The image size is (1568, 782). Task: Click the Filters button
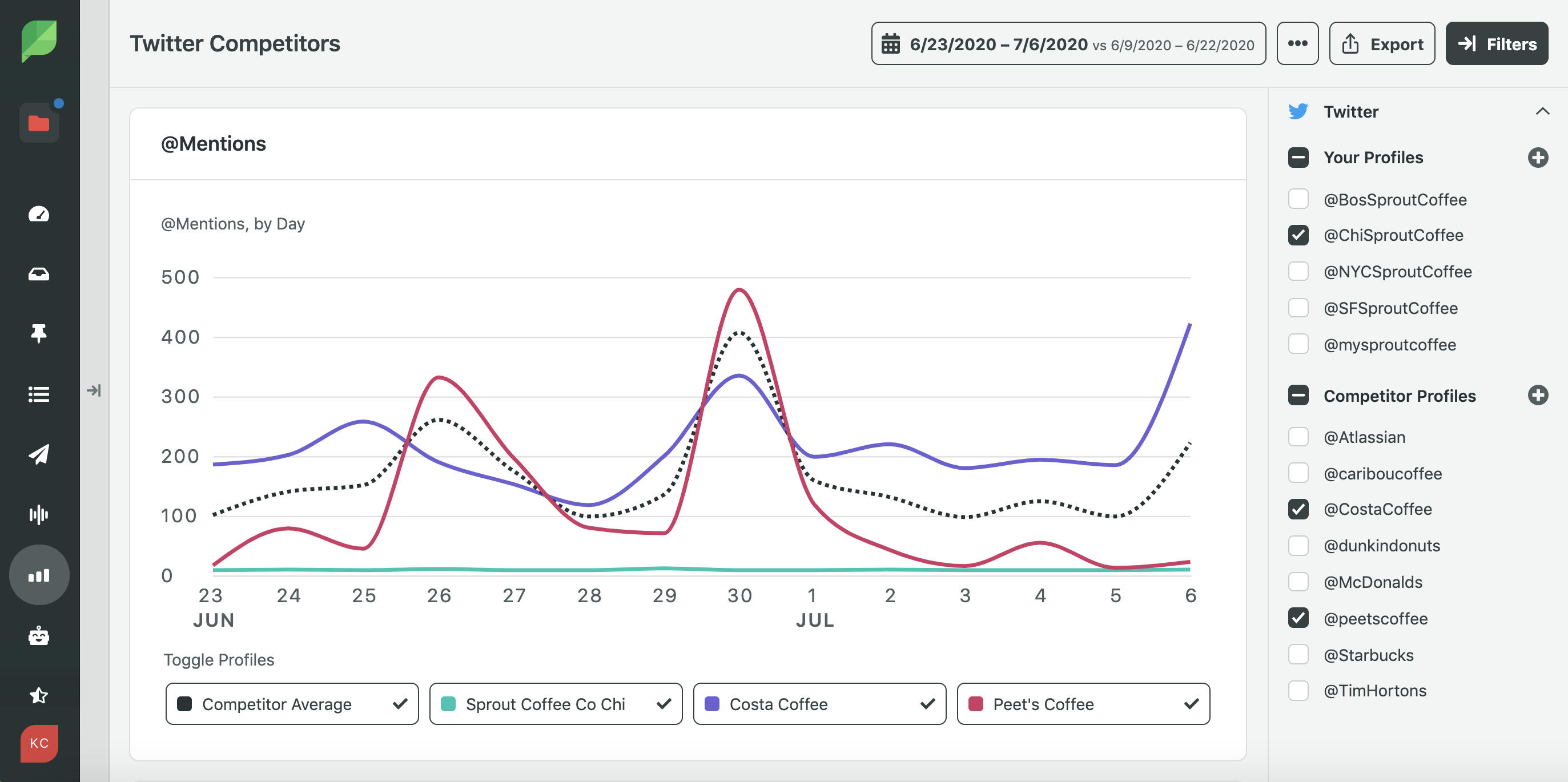click(x=1496, y=43)
